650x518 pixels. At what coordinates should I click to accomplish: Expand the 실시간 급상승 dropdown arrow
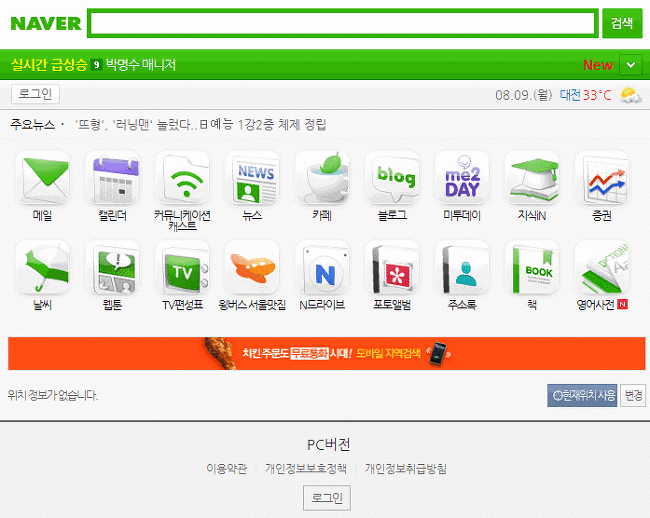631,65
